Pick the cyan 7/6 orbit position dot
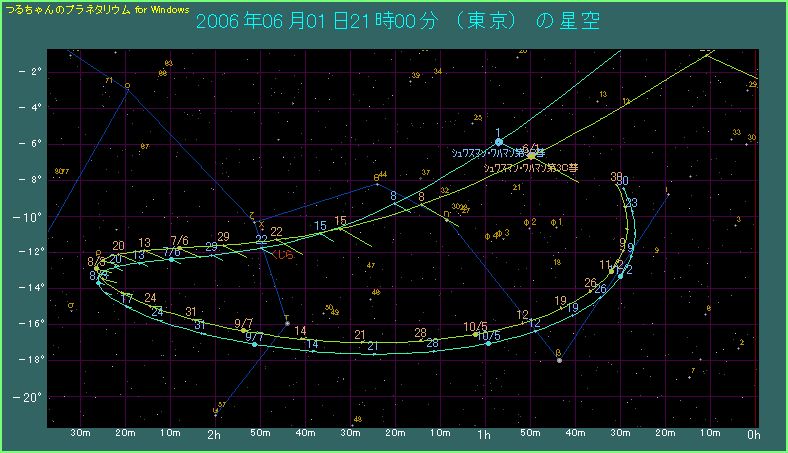The height and width of the screenshot is (453, 788). coord(171,259)
